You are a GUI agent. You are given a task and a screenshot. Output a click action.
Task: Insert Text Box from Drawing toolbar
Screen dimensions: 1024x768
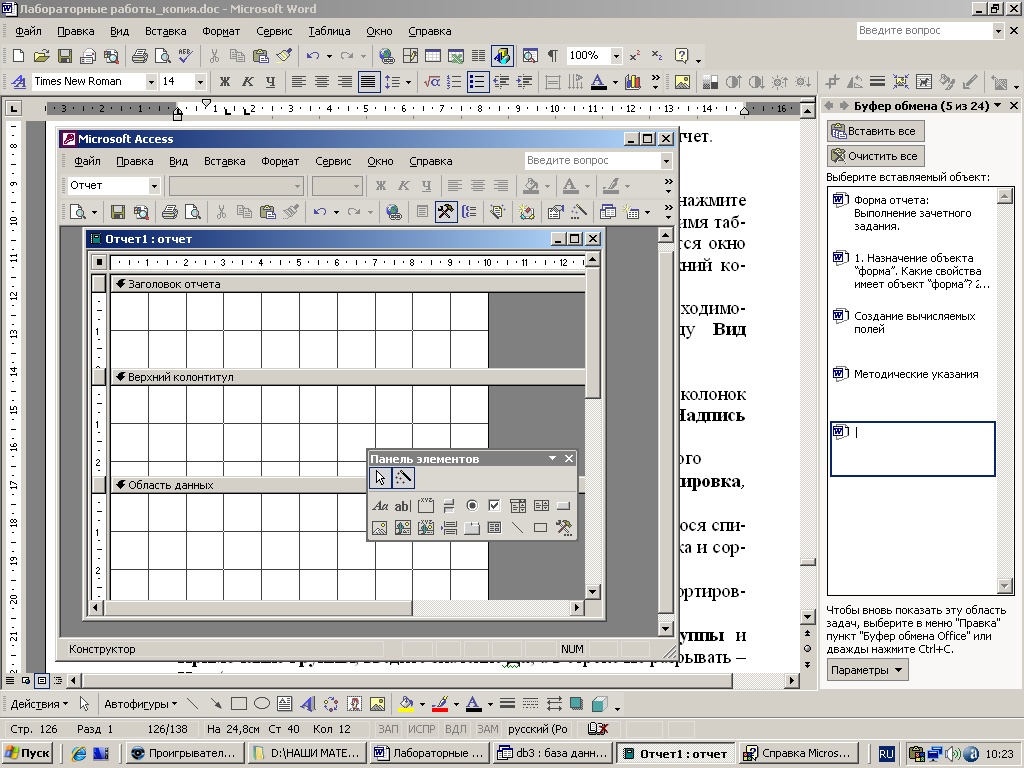(284, 704)
